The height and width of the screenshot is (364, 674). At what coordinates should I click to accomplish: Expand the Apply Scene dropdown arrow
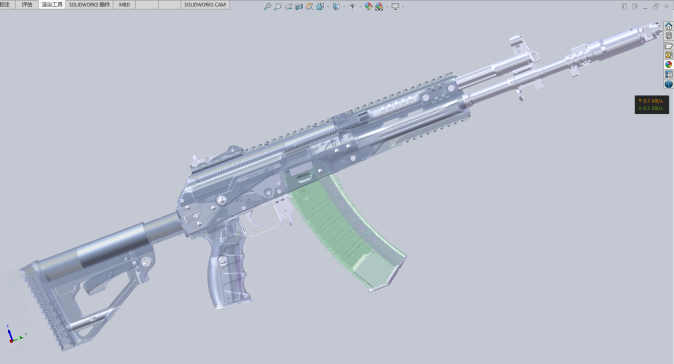coord(387,6)
